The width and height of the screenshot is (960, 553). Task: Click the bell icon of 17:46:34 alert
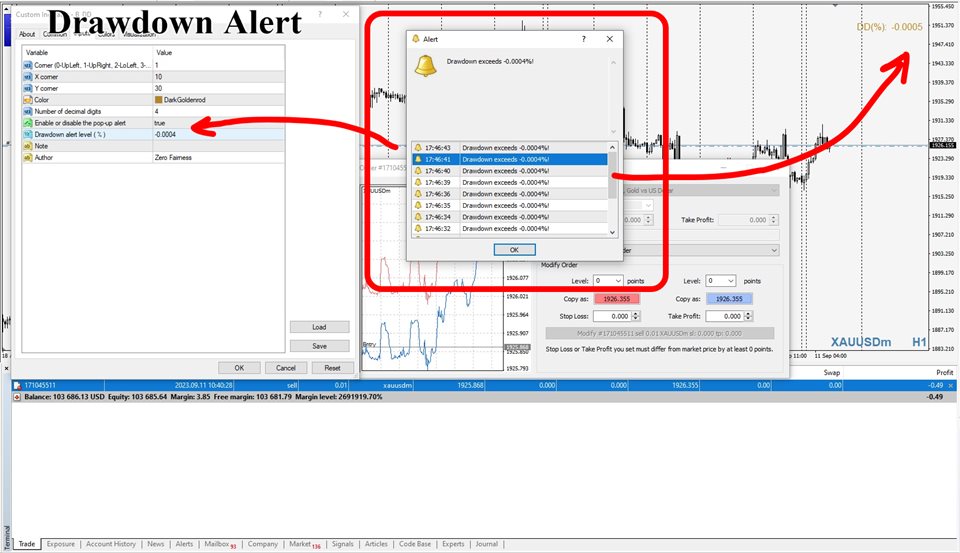[418, 217]
